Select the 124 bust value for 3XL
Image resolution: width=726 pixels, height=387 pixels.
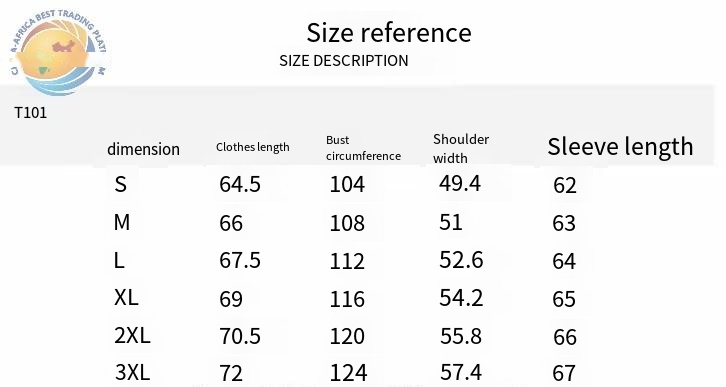[x=348, y=373]
